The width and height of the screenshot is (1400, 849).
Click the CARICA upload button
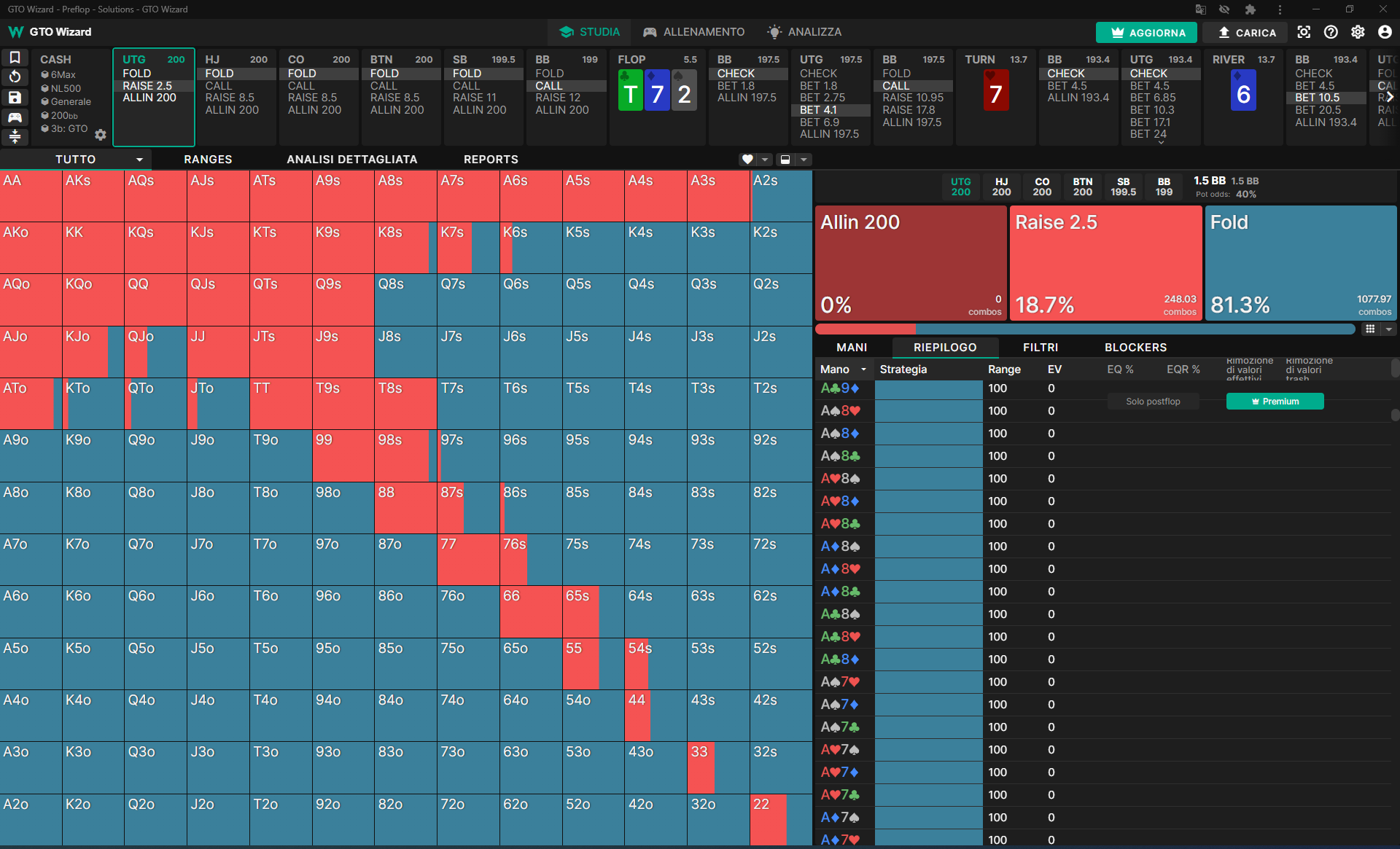[1247, 33]
